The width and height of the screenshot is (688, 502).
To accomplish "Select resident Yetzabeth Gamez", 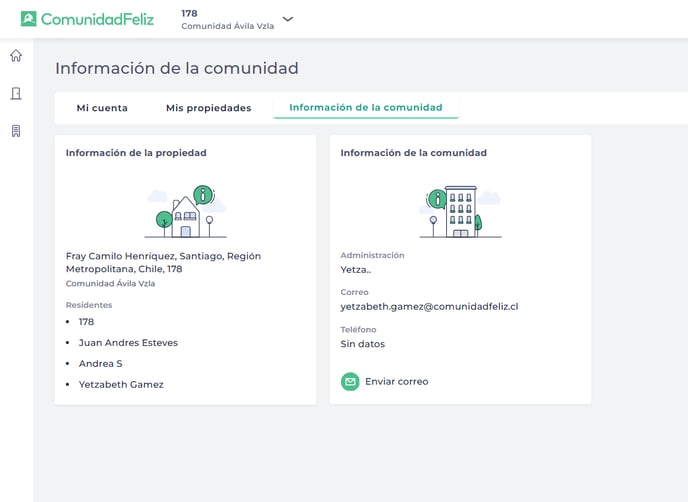I will point(121,385).
